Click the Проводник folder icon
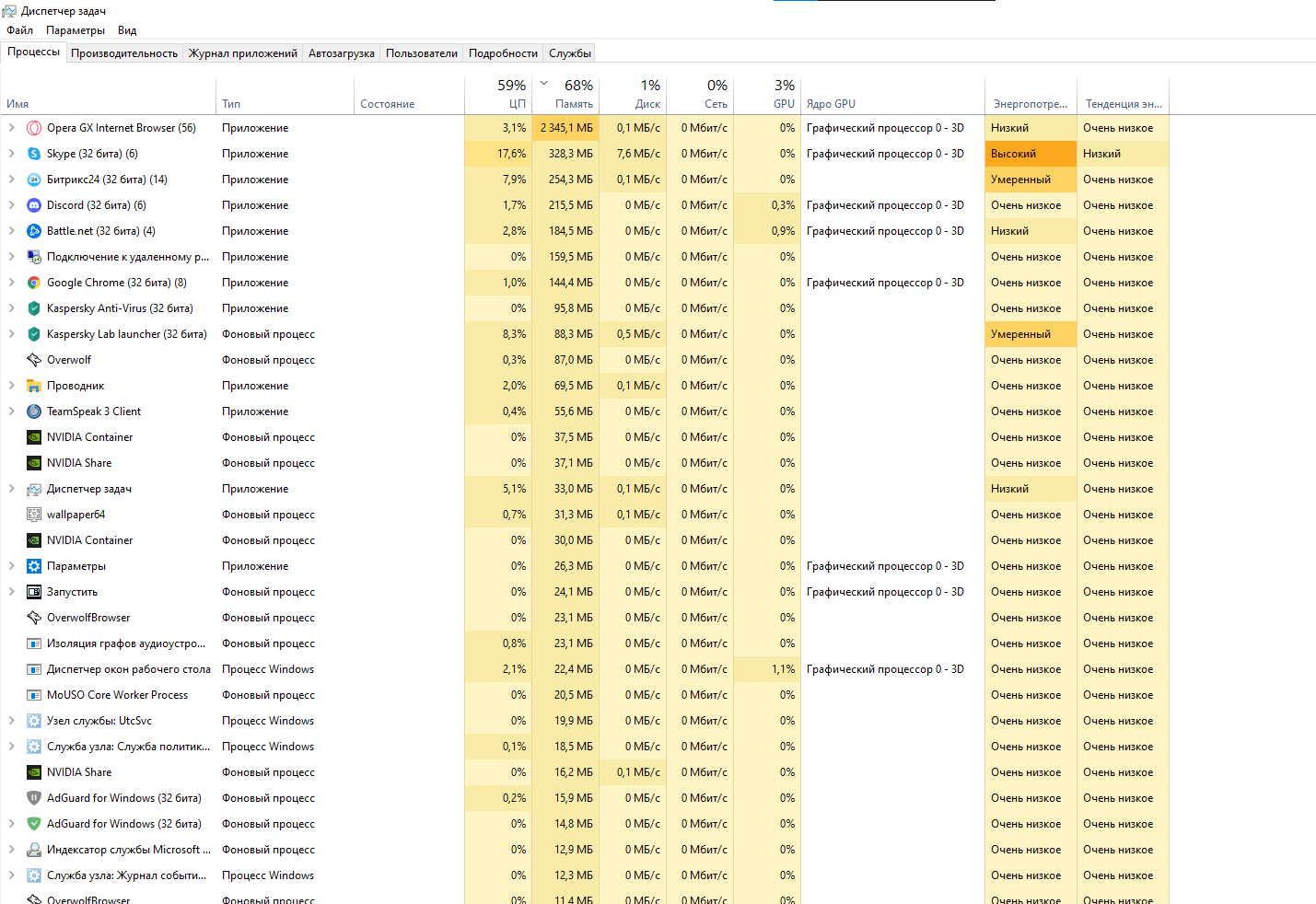Image resolution: width=1316 pixels, height=904 pixels. (34, 386)
